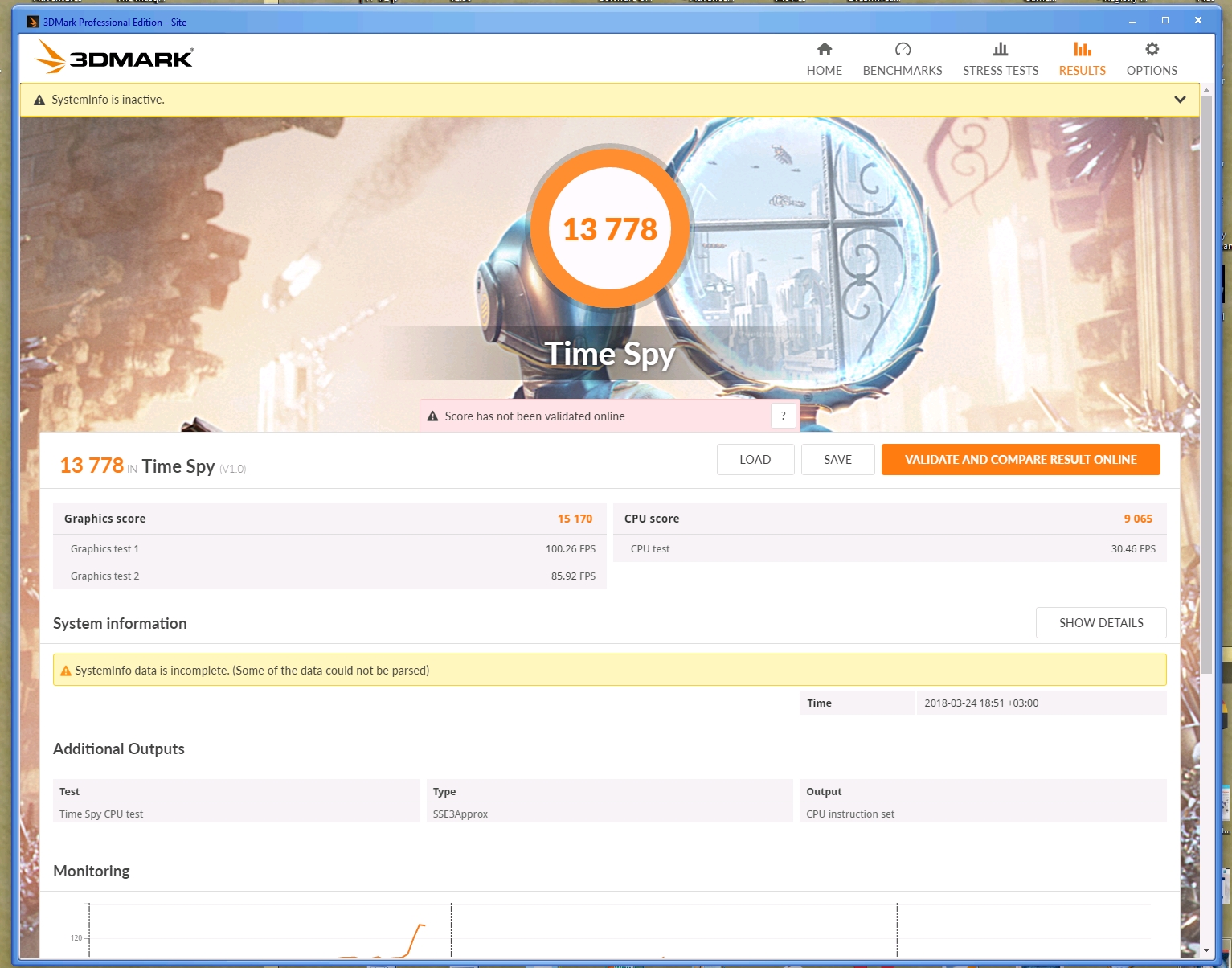Expand the SystemInfo inactive banner chevron

point(1180,100)
